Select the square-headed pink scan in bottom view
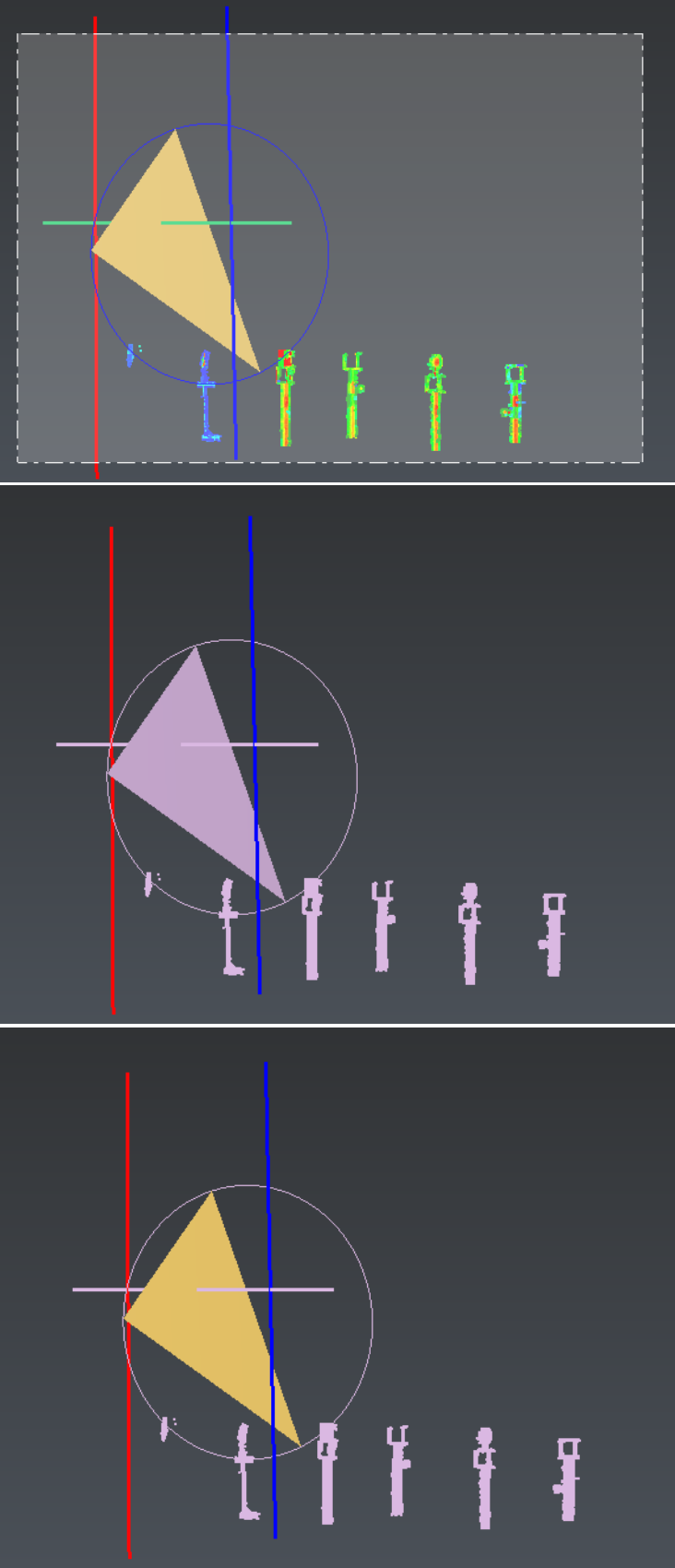 click(x=569, y=1480)
